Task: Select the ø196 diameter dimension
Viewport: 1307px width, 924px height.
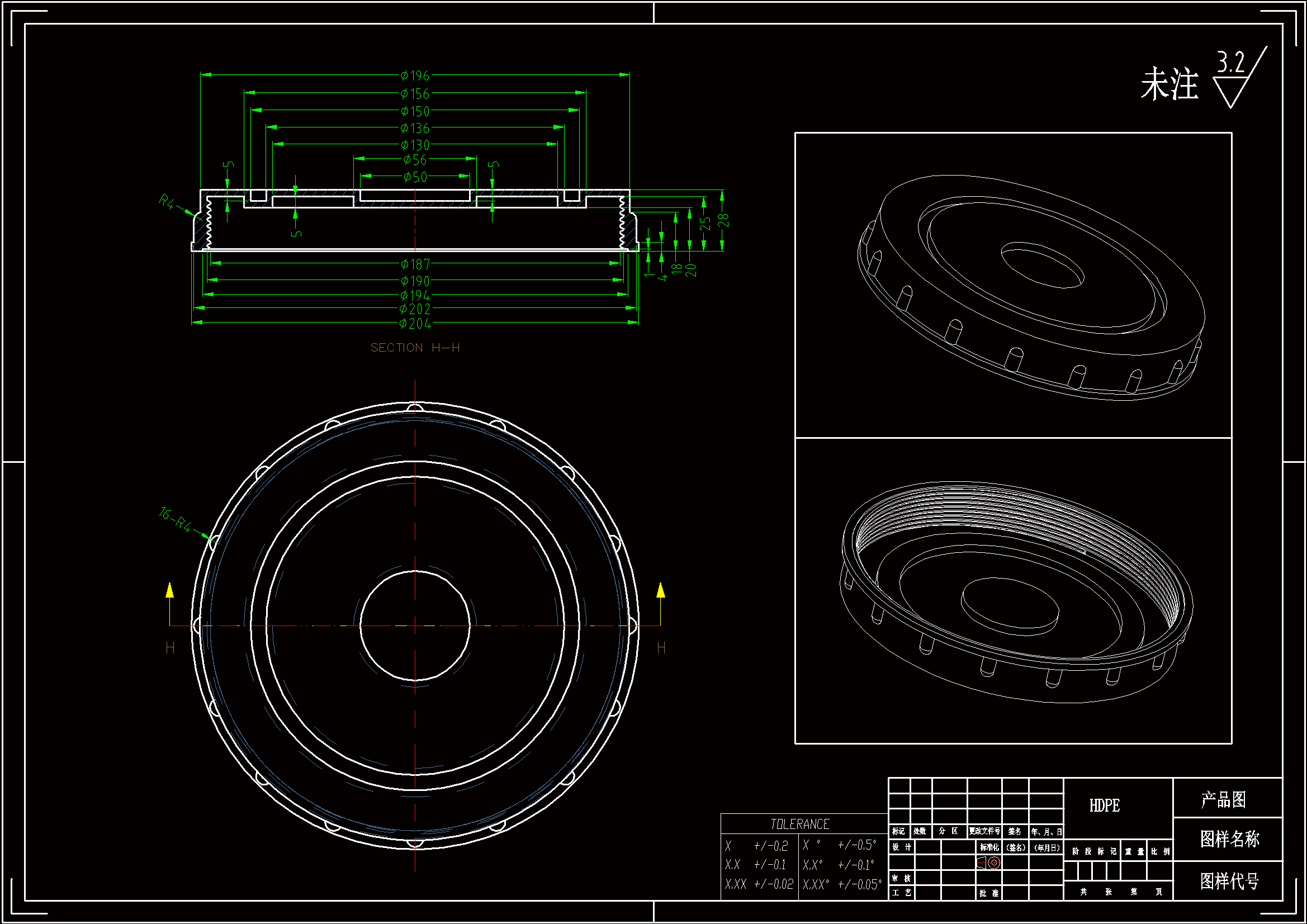Action: tap(415, 75)
